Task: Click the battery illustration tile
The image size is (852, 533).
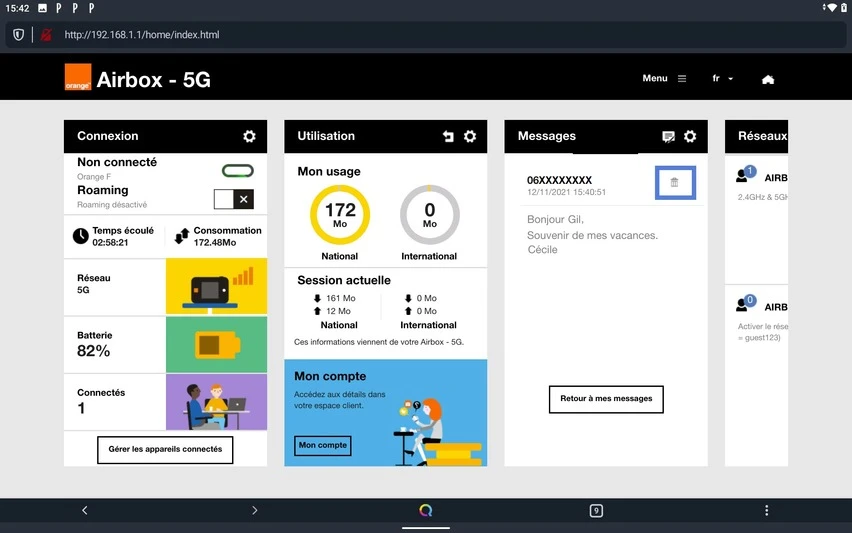Action: coord(216,344)
